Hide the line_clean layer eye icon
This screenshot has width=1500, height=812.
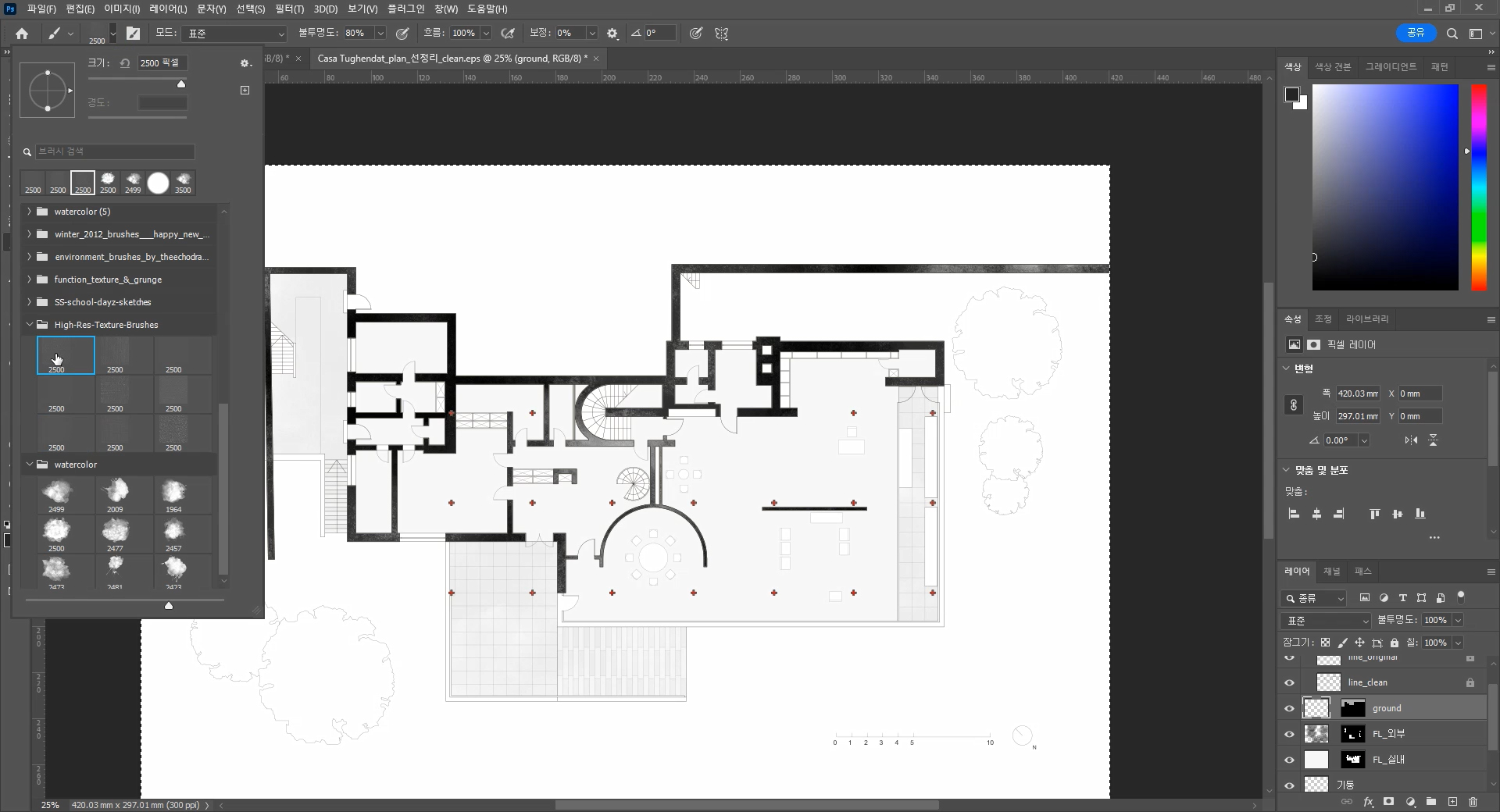[x=1290, y=683]
